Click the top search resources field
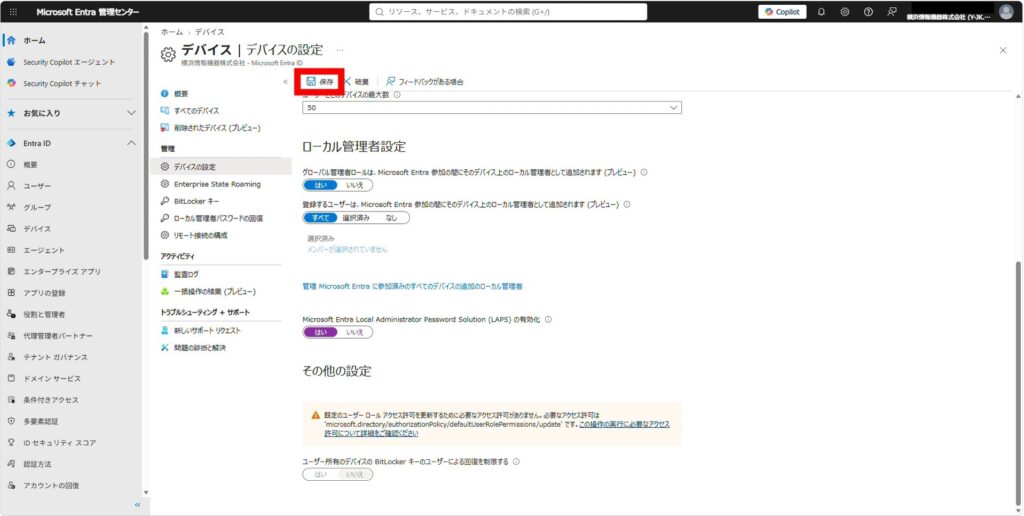The height and width of the screenshot is (516, 1024). [x=508, y=12]
